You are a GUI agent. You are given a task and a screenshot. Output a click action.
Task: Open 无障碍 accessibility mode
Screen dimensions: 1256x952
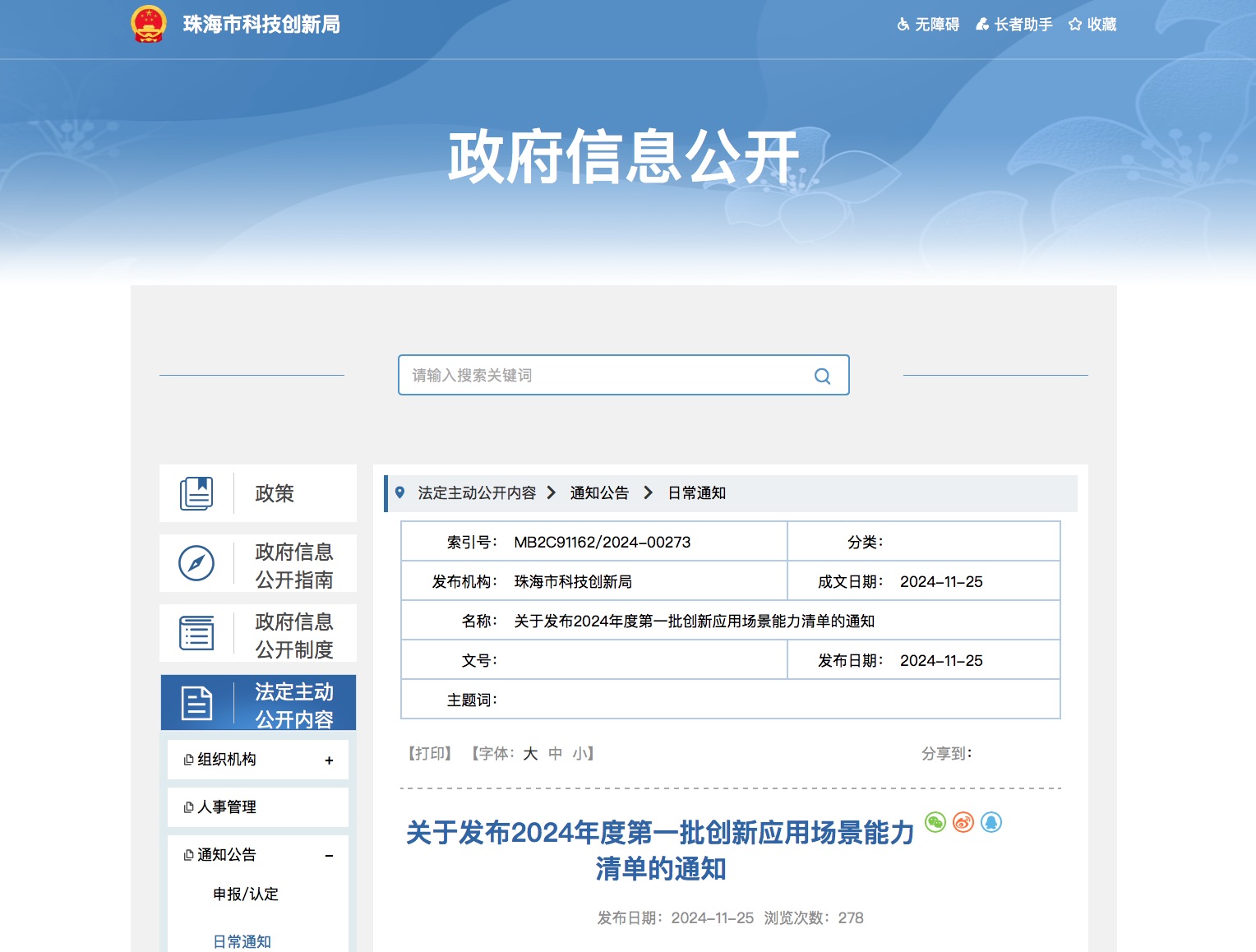click(x=928, y=25)
